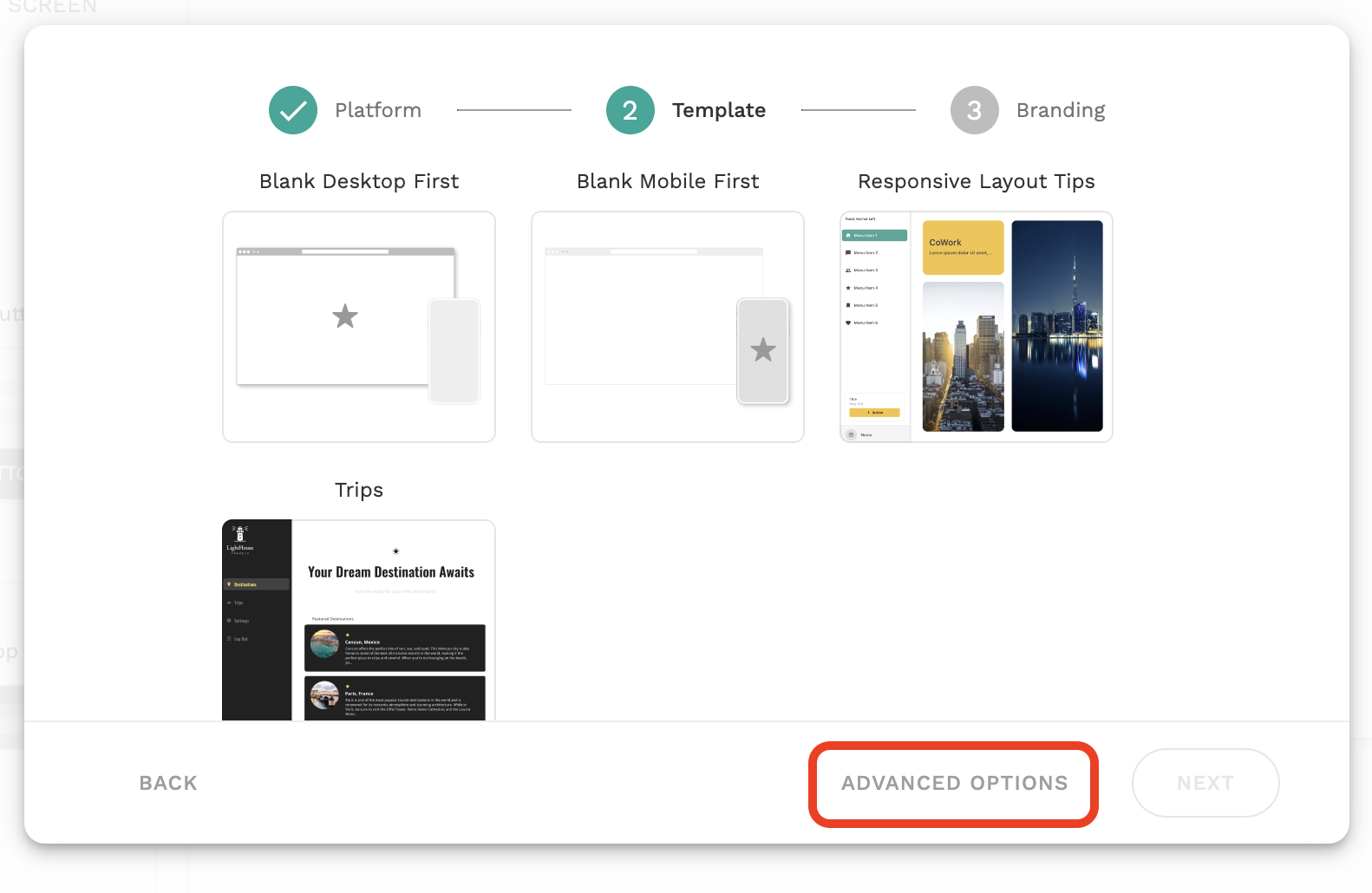The image size is (1372, 893).
Task: Click the grey step 3 Branding circle
Action: [974, 110]
